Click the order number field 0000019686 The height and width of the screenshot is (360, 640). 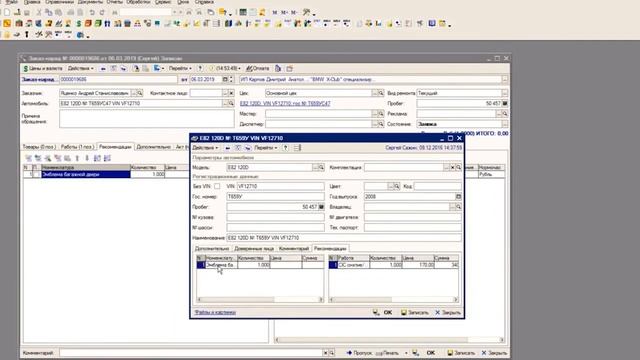click(118, 80)
